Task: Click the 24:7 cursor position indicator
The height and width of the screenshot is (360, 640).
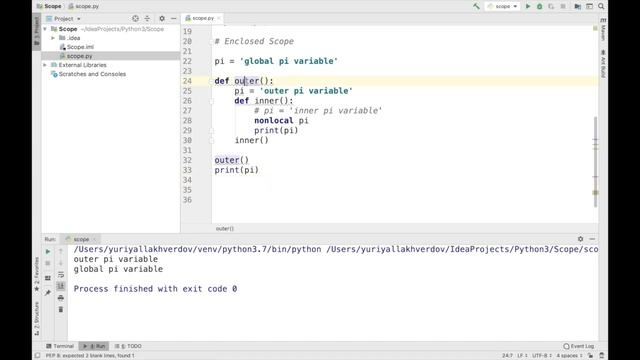Action: tap(507, 356)
